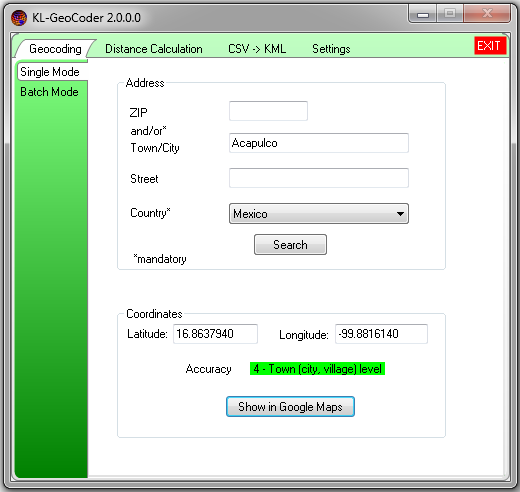
Task: Open the Country dropdown showing Mexico
Action: (319, 214)
